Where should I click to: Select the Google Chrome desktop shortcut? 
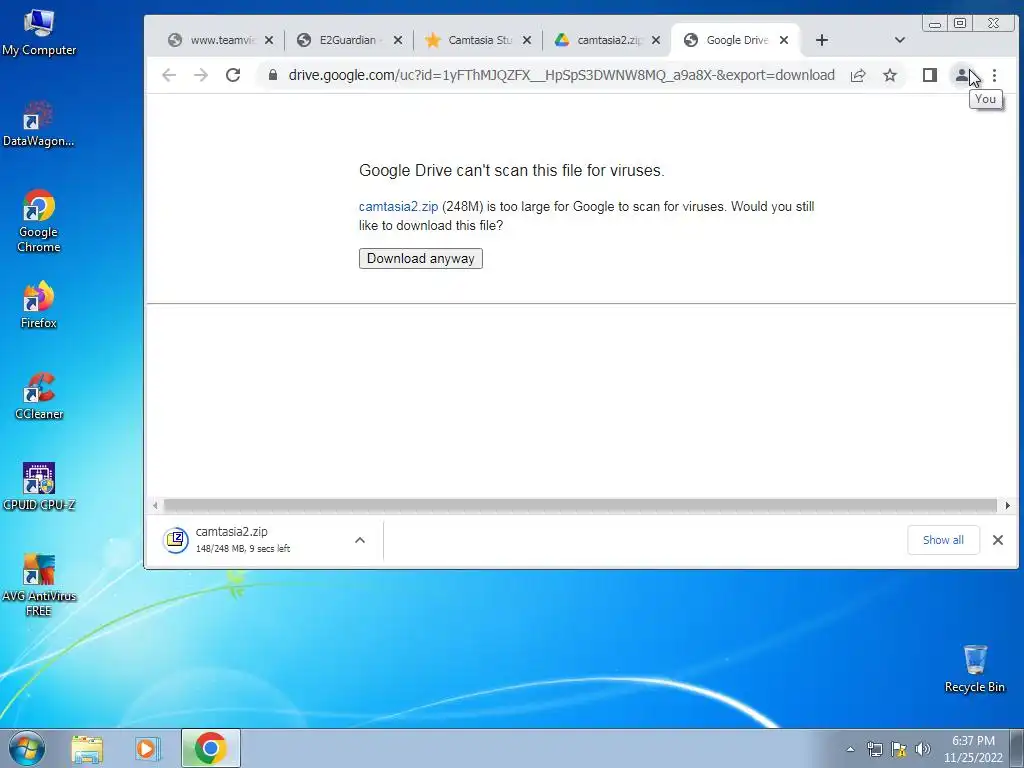tap(39, 221)
